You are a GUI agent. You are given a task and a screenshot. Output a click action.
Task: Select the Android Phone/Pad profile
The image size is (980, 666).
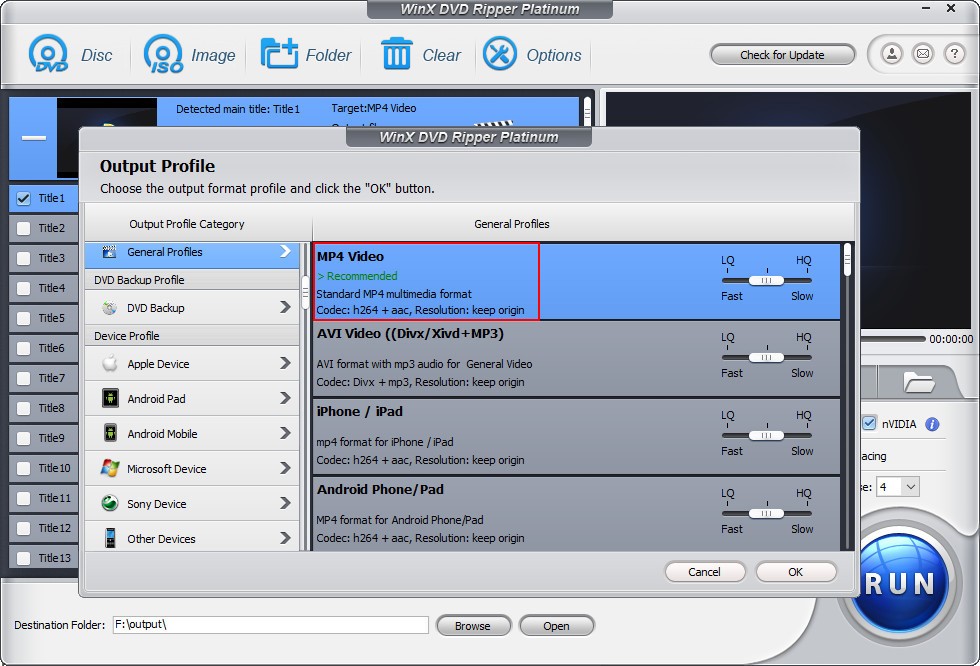(x=576, y=514)
